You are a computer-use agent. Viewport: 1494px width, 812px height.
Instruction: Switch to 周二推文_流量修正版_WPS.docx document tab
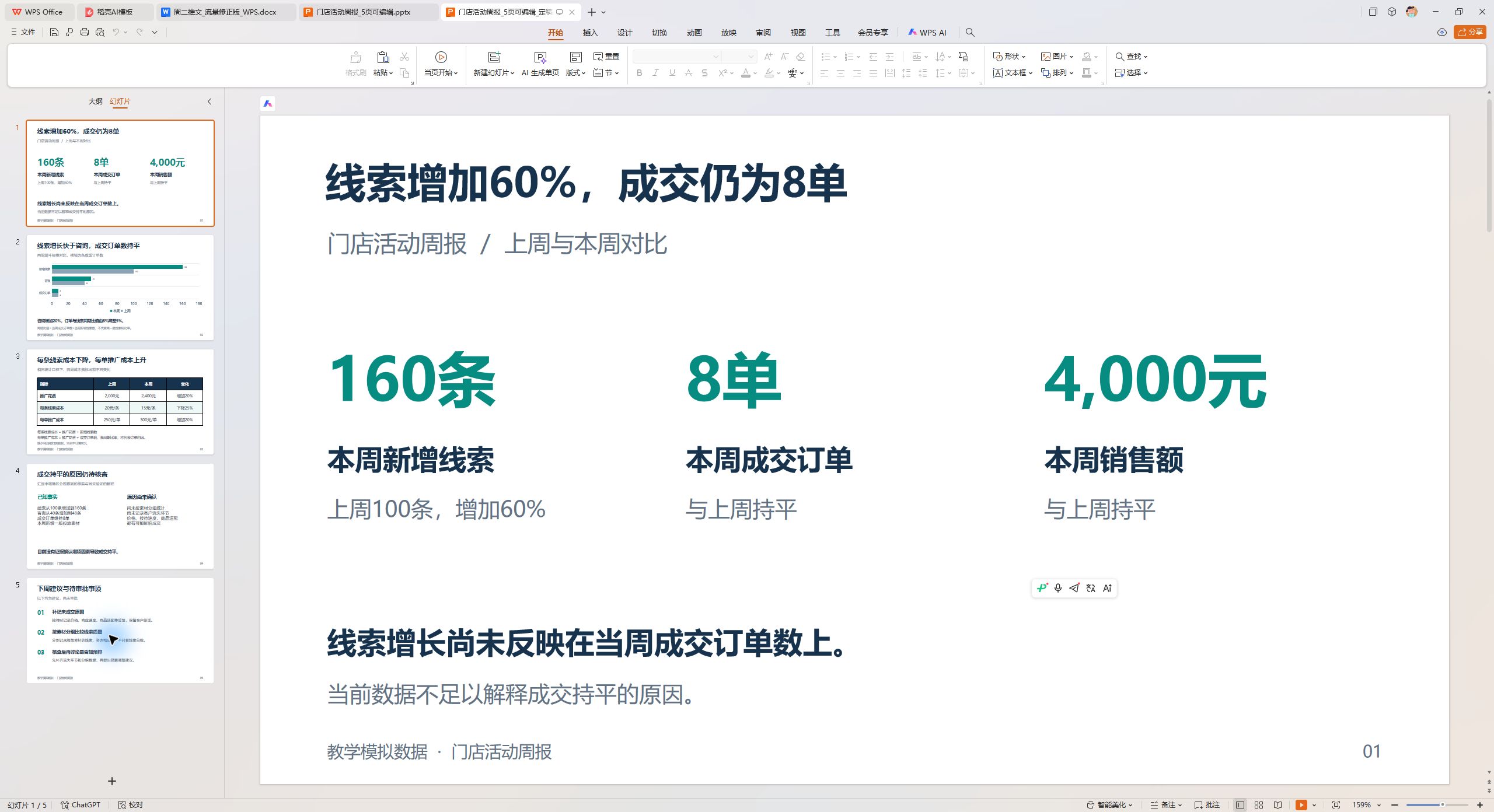pyautogui.click(x=225, y=12)
